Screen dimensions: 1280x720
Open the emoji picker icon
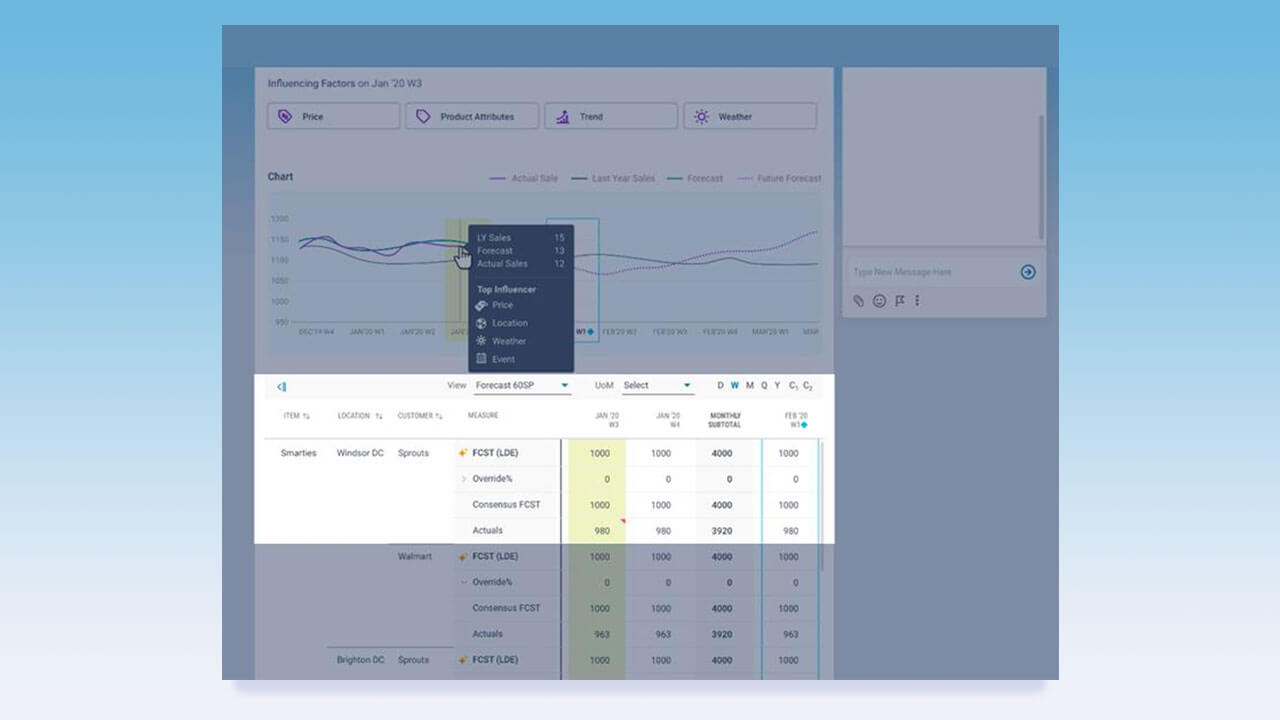(879, 300)
